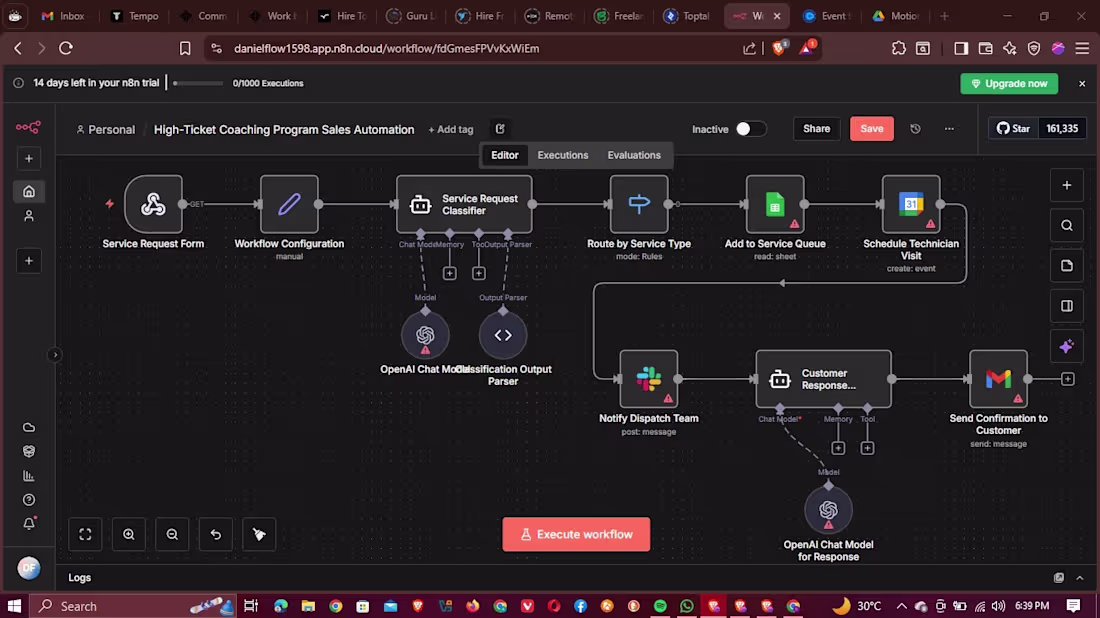Image resolution: width=1100 pixels, height=618 pixels.
Task: Click the zoom in canvas icon
Action: [x=129, y=535]
